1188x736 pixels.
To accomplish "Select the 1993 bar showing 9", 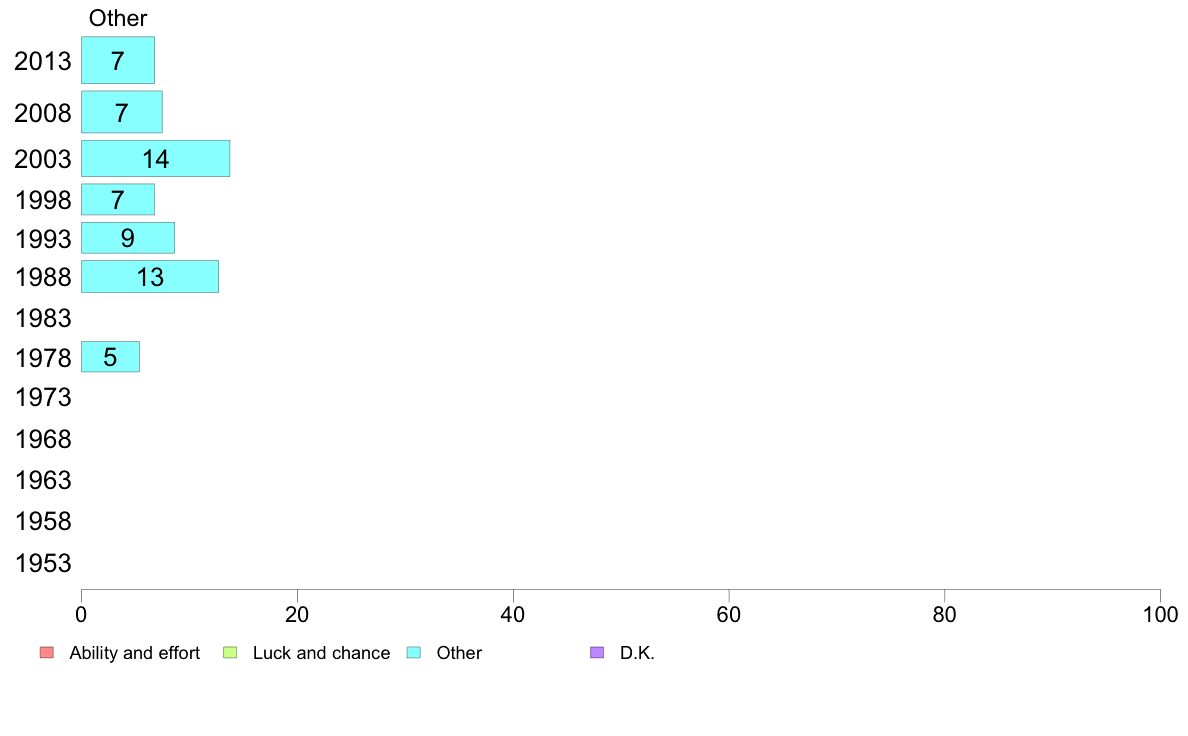I will click(x=128, y=238).
